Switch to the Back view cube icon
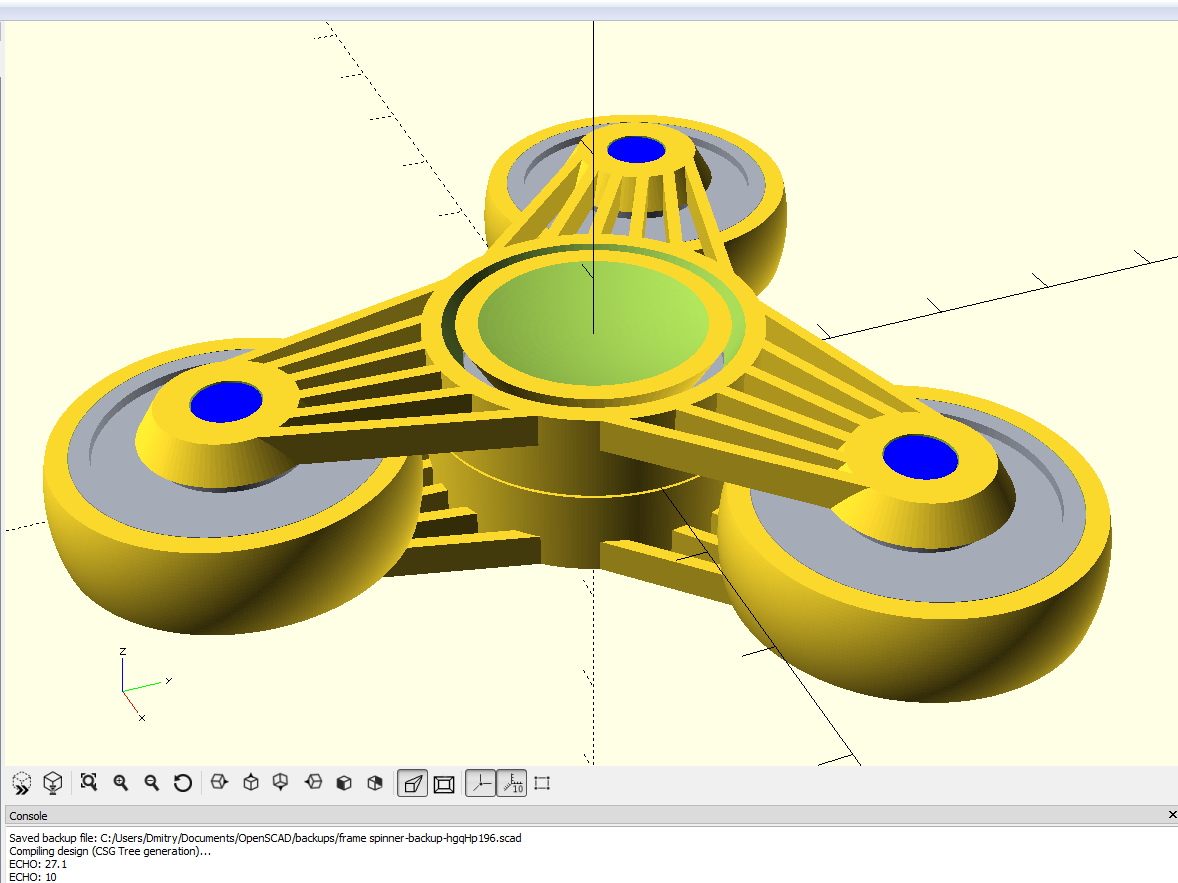Screen dimensions: 1178x883 point(375,783)
